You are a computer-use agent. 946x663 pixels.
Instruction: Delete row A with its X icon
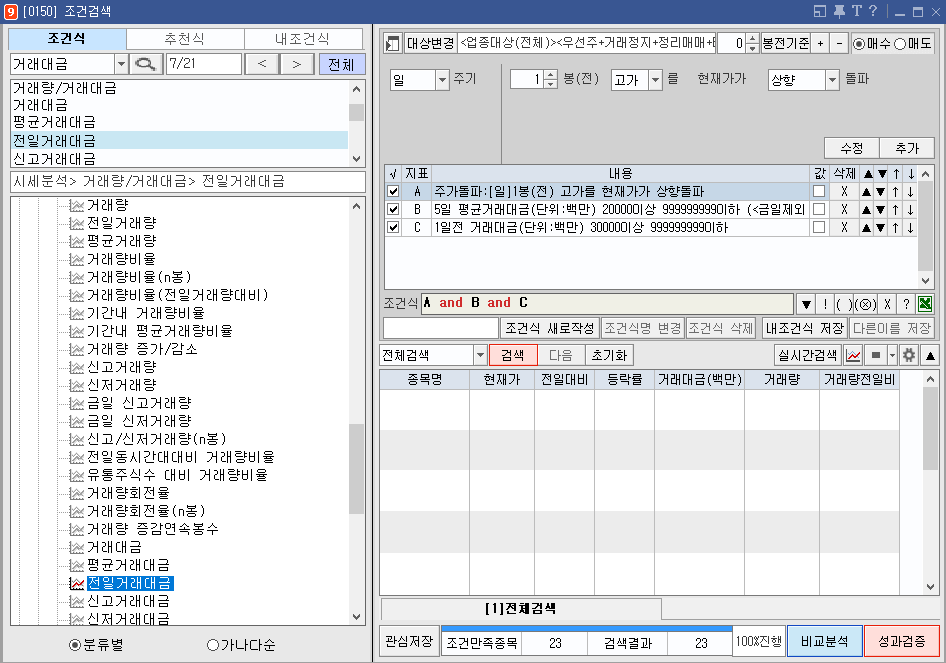tap(844, 191)
